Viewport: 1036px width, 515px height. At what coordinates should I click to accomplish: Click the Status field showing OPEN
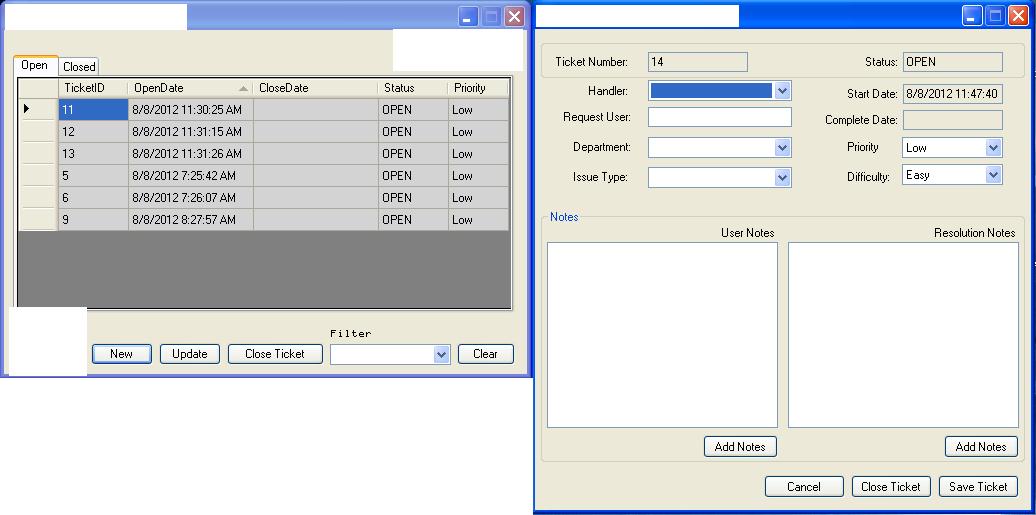pos(953,62)
